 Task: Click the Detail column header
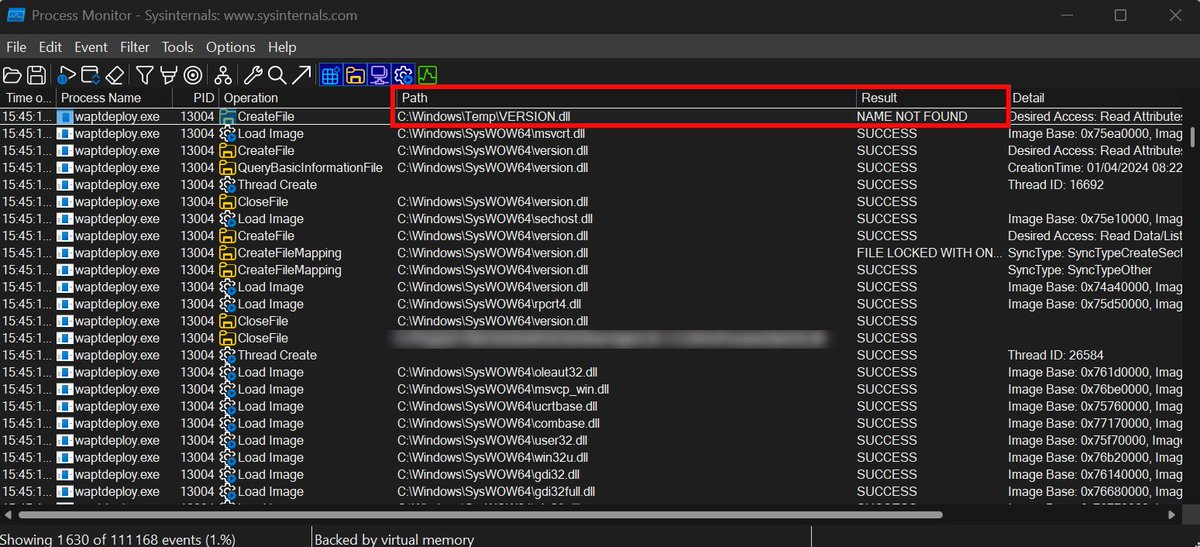pos(1097,98)
